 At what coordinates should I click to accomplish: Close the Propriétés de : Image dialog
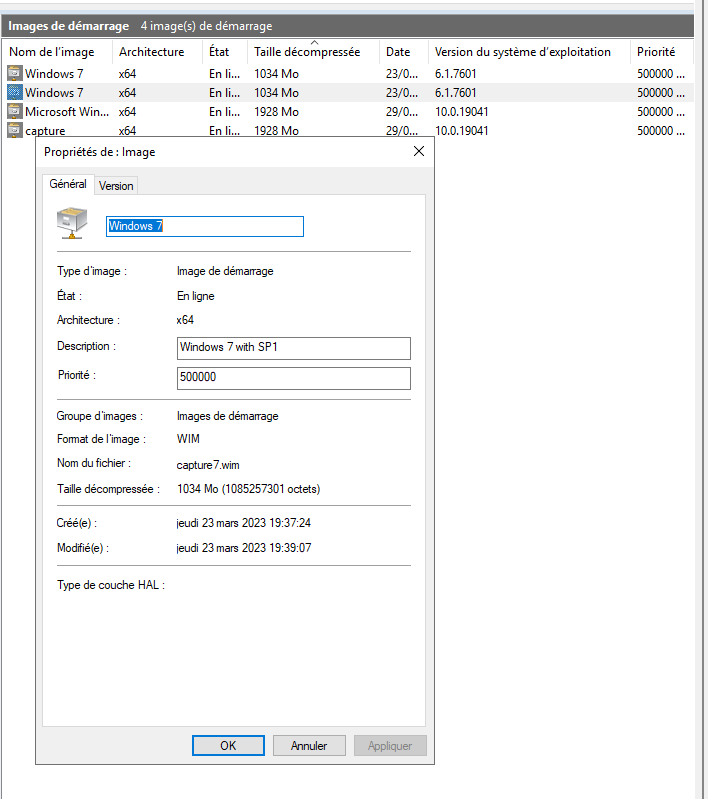coord(419,152)
